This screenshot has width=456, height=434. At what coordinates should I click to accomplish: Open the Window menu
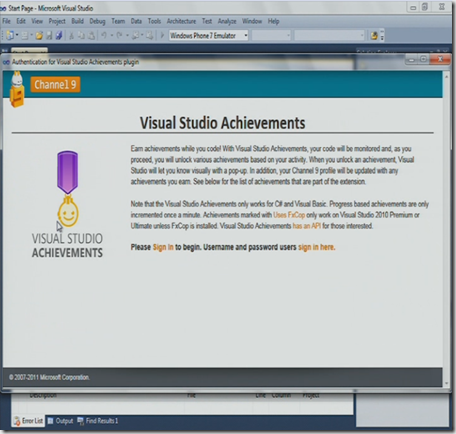pyautogui.click(x=252, y=21)
